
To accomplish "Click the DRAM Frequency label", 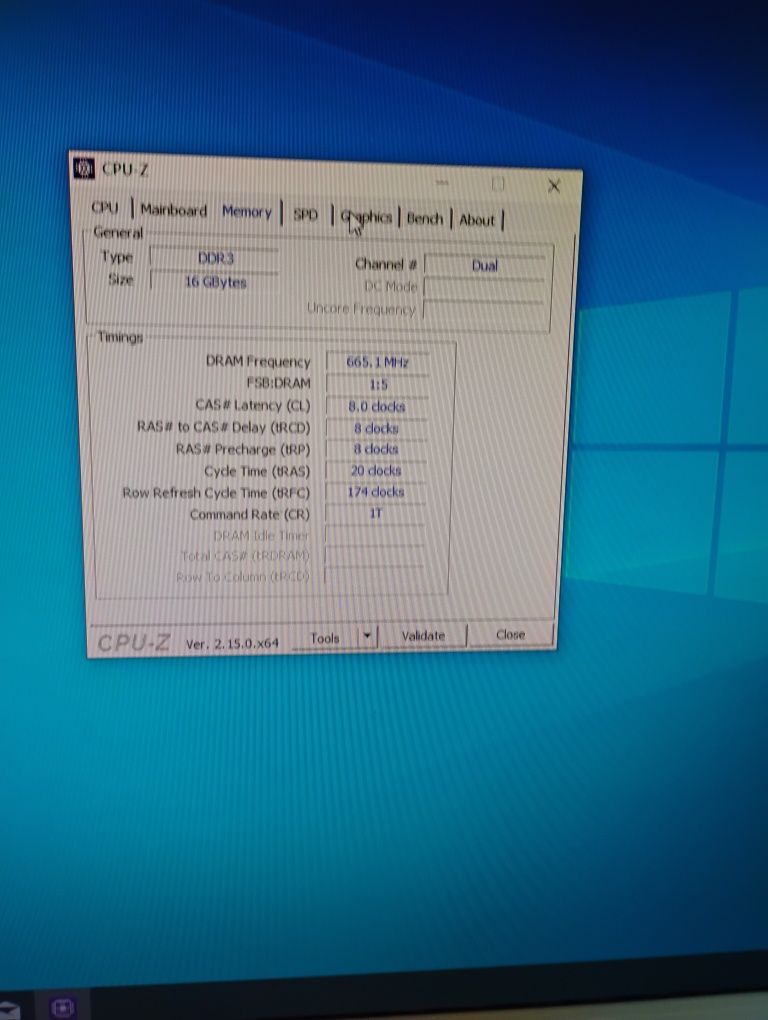I will pyautogui.click(x=258, y=361).
